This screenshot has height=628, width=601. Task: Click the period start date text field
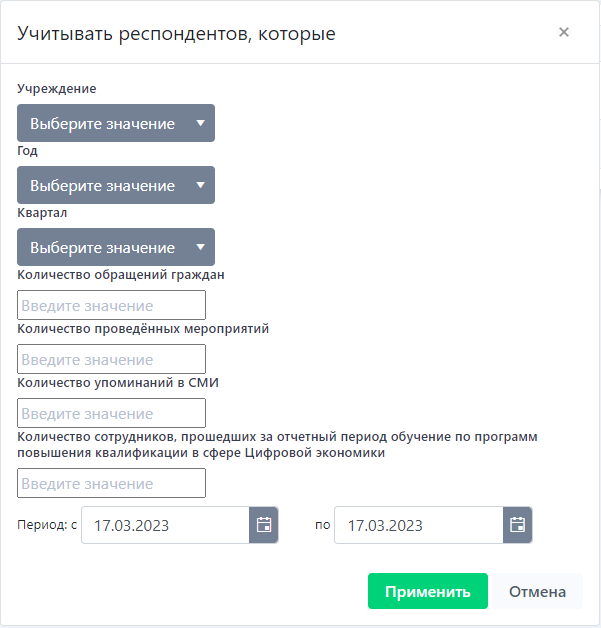tap(165, 525)
